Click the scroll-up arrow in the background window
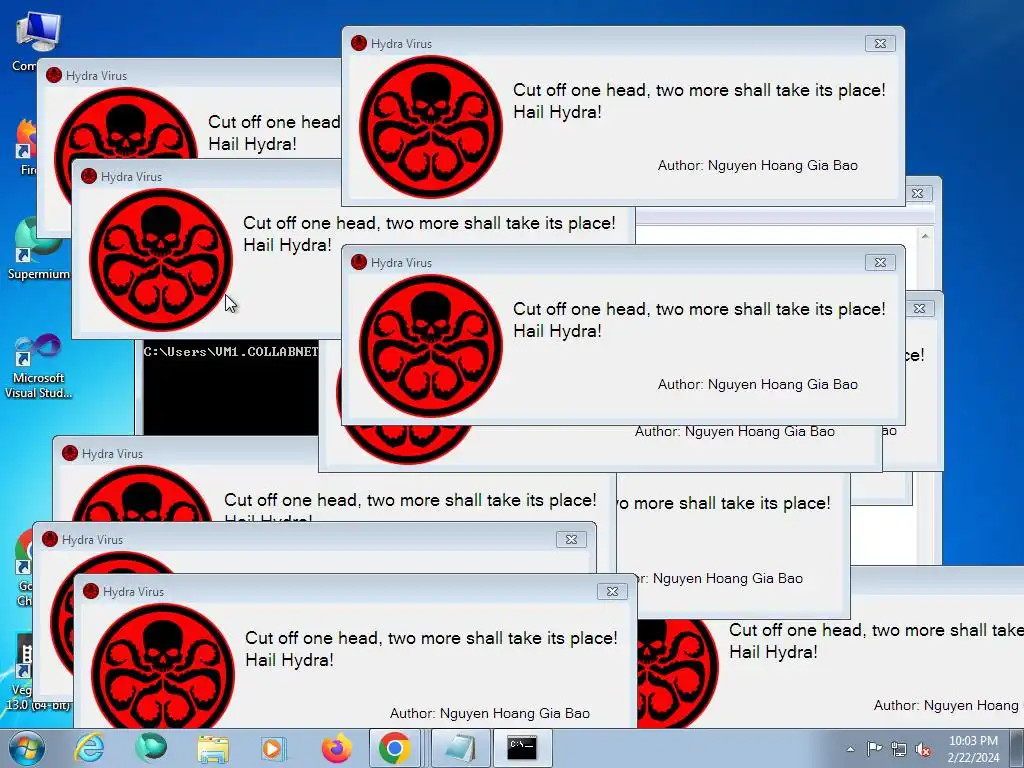This screenshot has height=768, width=1024. [925, 236]
